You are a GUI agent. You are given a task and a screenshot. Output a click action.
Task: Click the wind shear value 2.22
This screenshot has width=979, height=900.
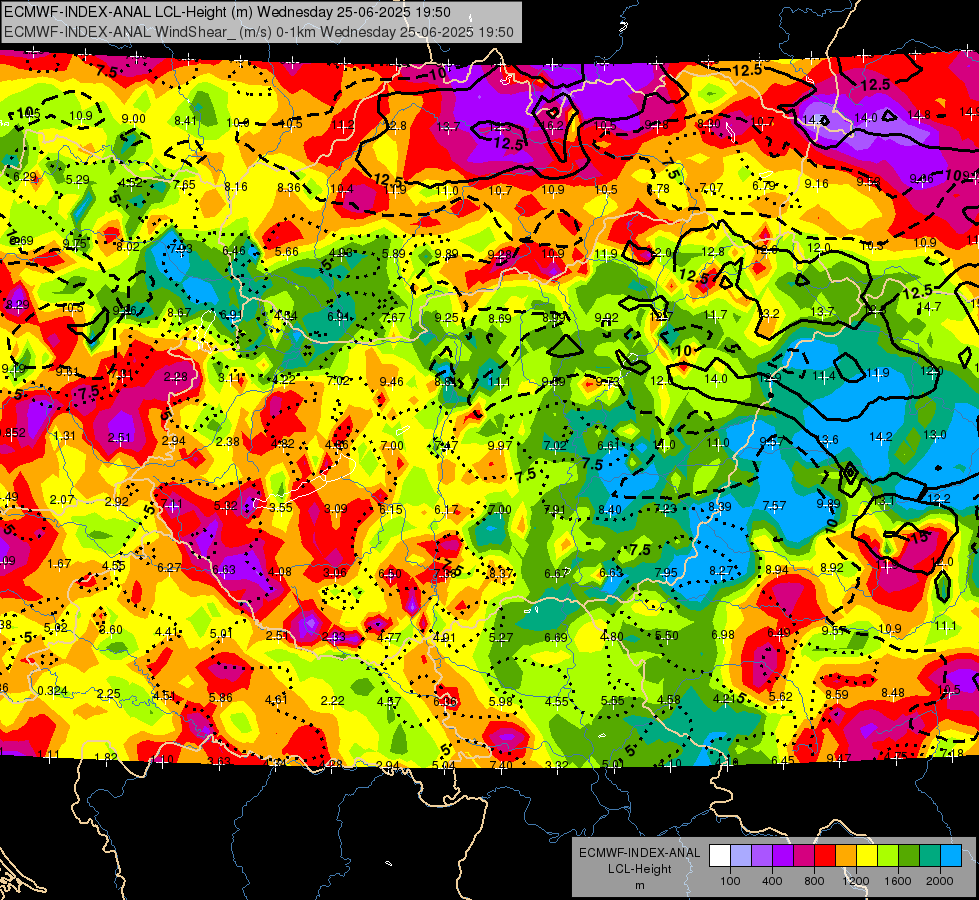(332, 701)
